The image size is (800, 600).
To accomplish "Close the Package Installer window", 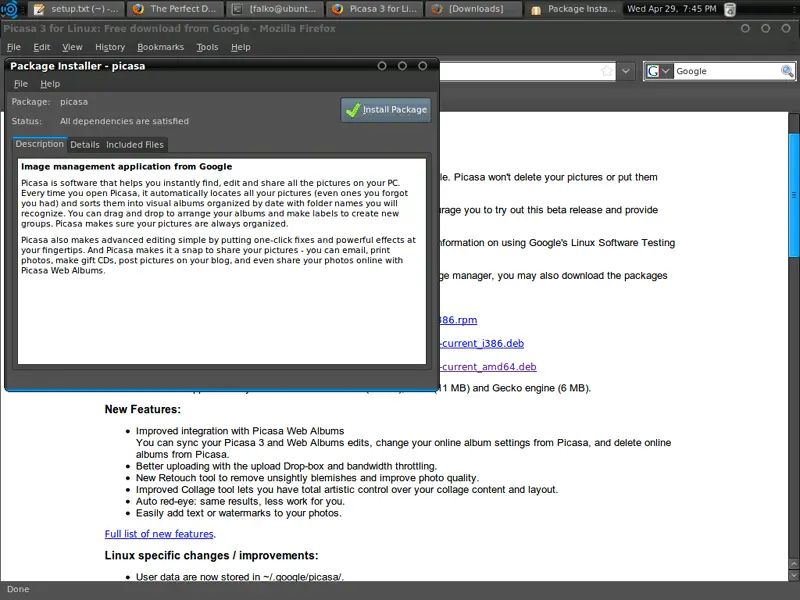I will 422,66.
